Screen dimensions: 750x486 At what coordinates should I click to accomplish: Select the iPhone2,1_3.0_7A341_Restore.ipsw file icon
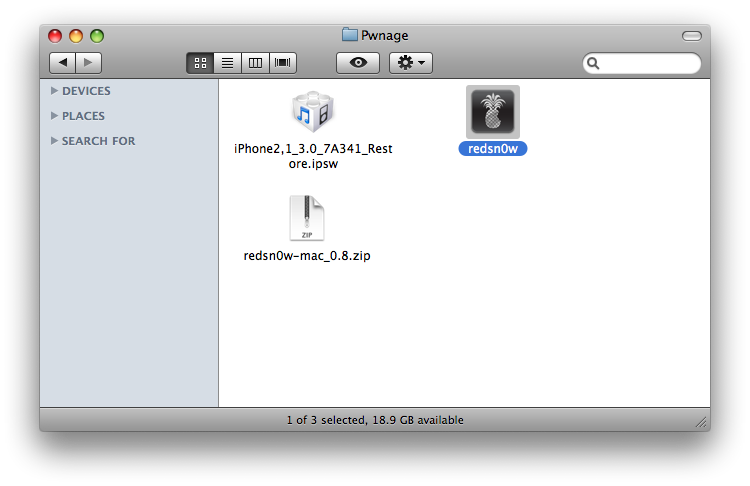[313, 112]
